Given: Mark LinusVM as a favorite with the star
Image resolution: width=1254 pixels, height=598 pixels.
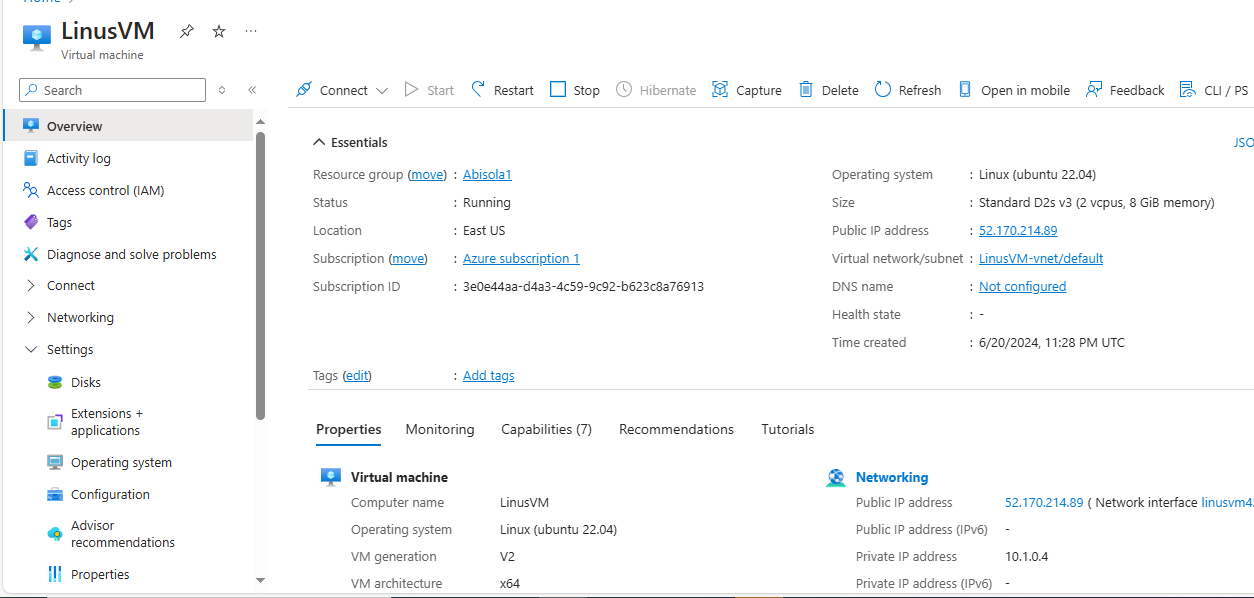Looking at the screenshot, I should pyautogui.click(x=219, y=31).
